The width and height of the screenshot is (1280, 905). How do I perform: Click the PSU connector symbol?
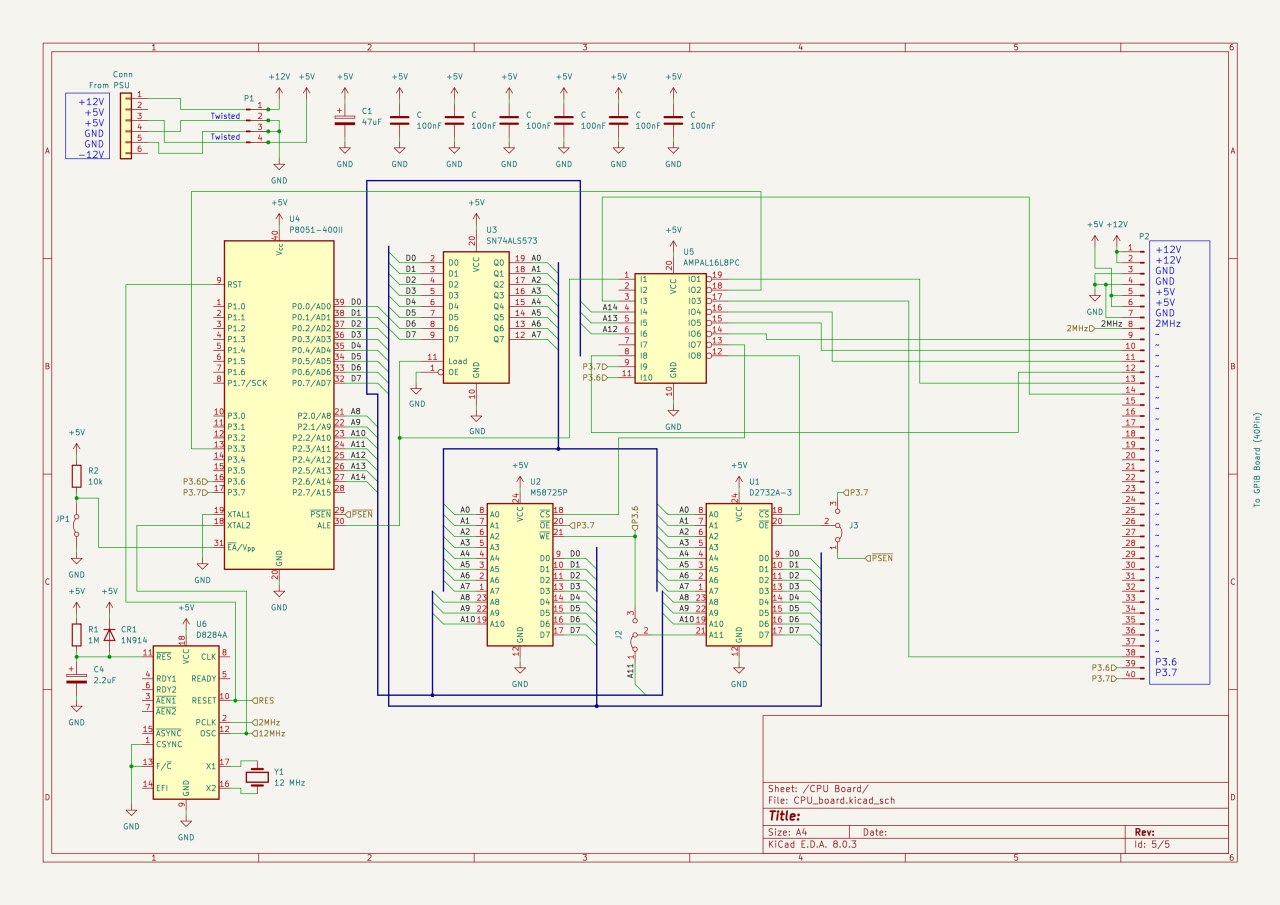pos(125,123)
